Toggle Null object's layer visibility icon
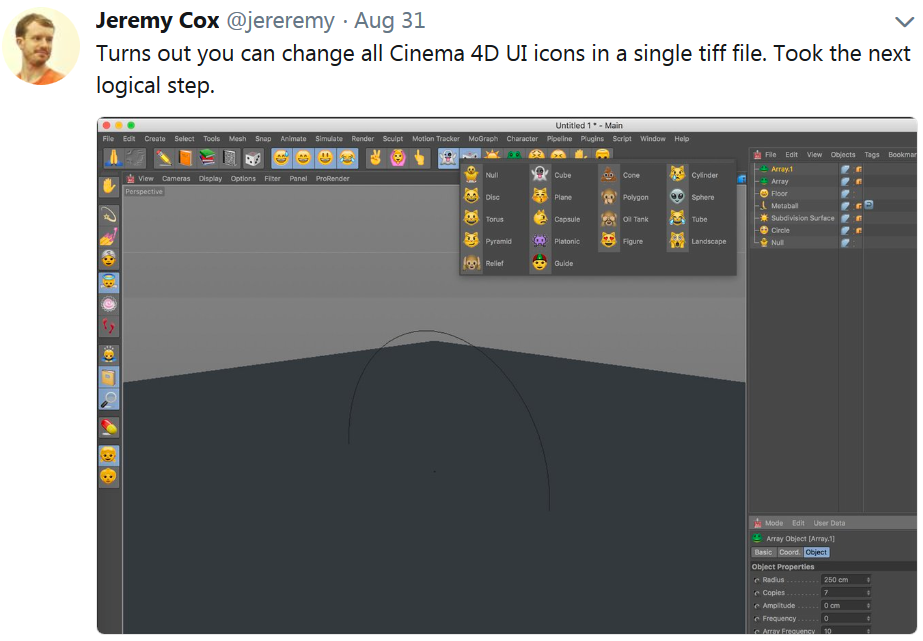Image resolution: width=923 pixels, height=641 pixels. [x=845, y=243]
